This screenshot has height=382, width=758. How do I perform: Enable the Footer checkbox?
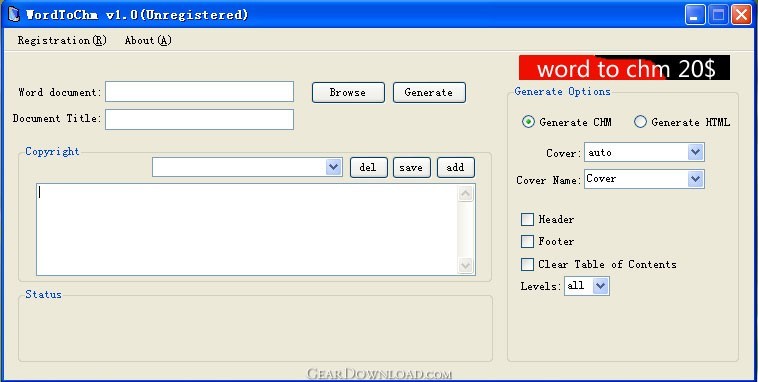pos(527,241)
